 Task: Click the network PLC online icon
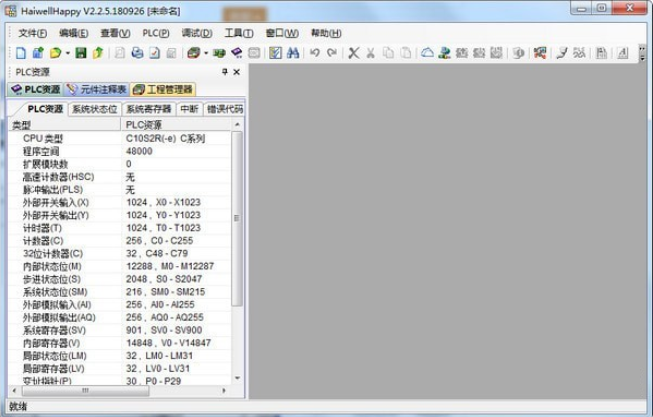coord(445,53)
